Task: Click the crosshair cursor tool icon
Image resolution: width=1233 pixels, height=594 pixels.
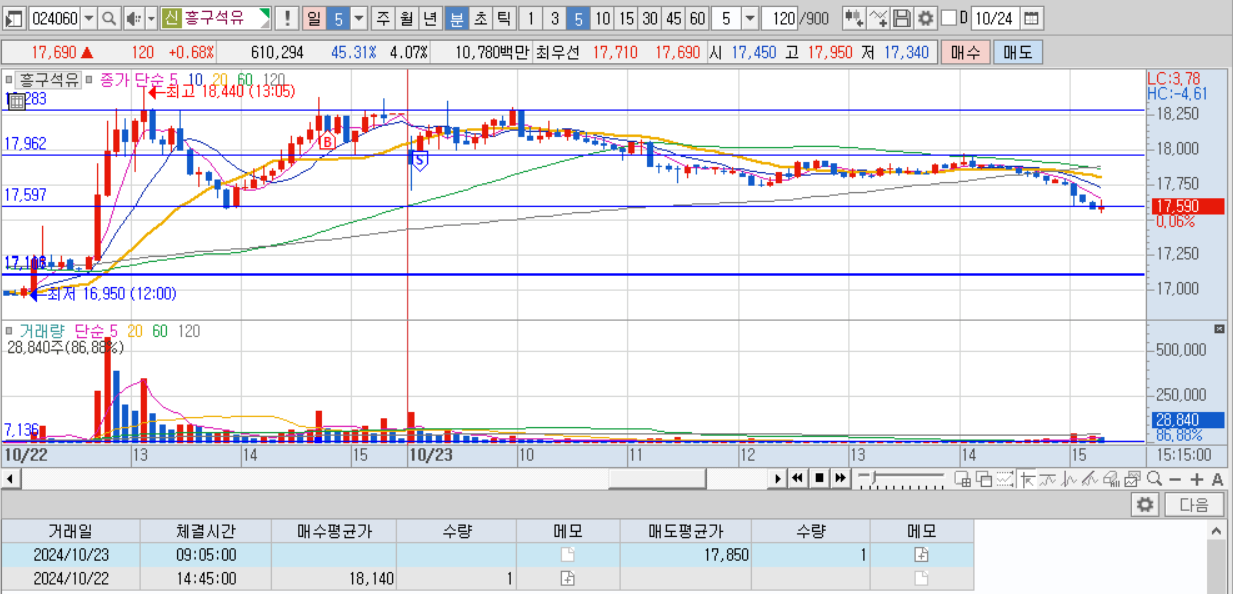Action: pos(1028,479)
